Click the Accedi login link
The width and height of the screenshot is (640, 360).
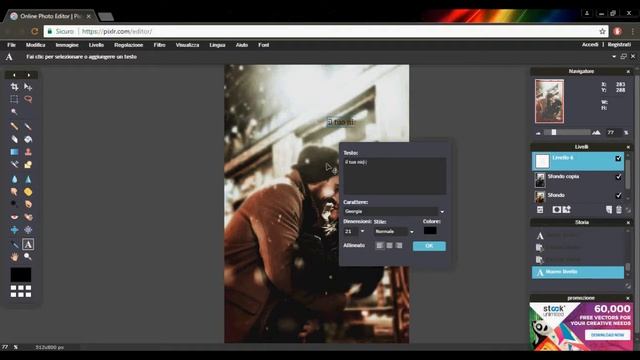tap(590, 44)
